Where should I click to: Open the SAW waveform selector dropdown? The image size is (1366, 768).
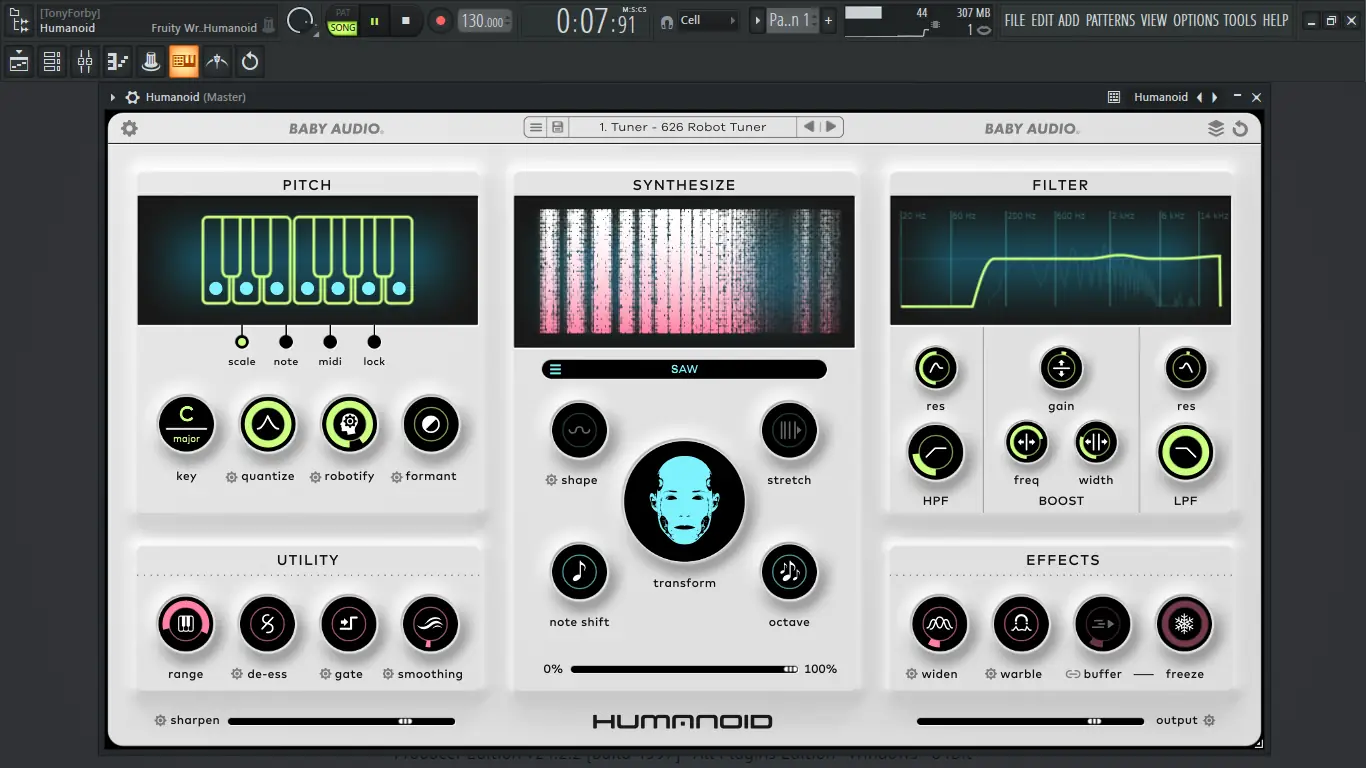point(684,369)
